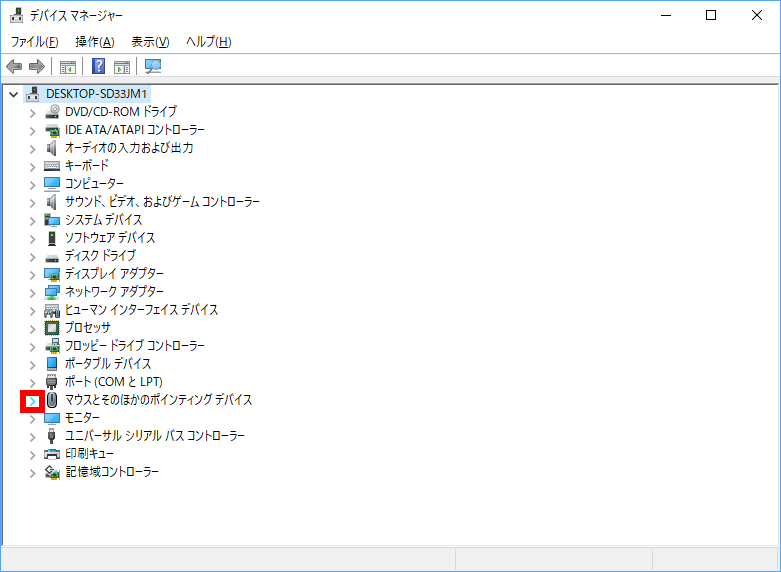781x572 pixels.
Task: Minimize the デバイス マネージャー window
Action: (x=666, y=15)
